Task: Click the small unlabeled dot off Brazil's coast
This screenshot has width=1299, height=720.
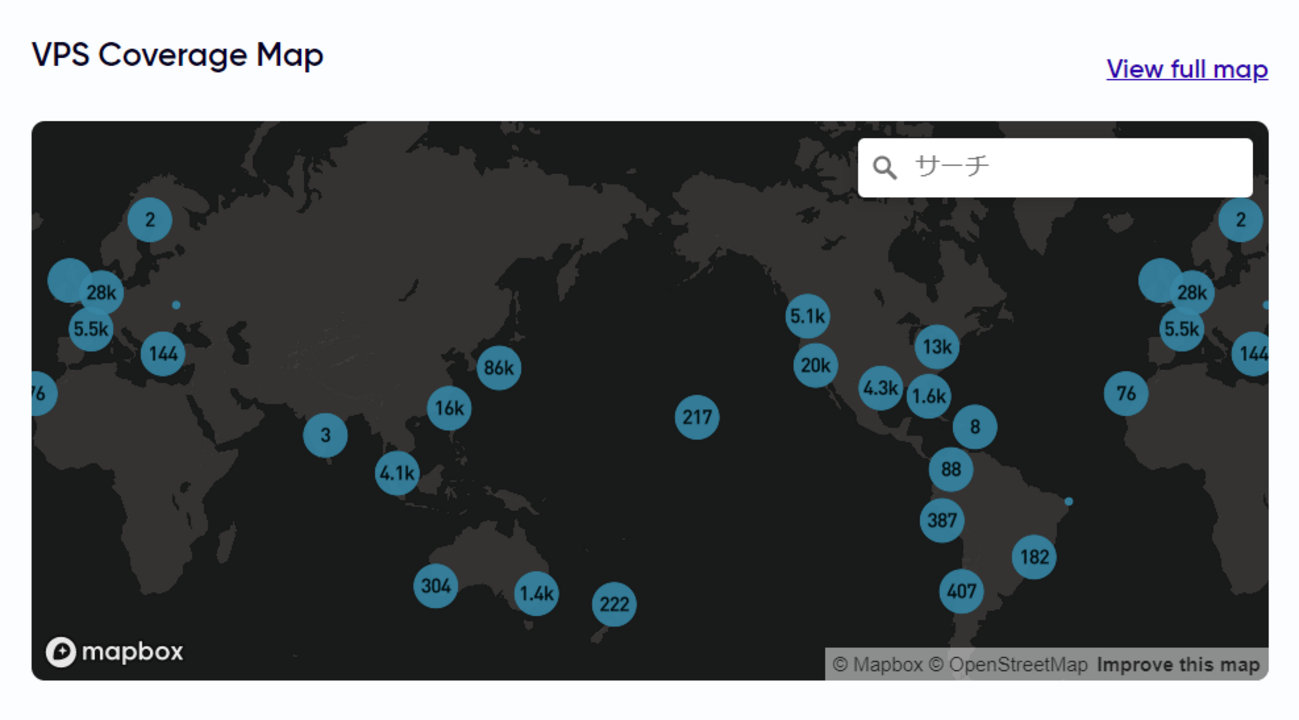Action: click(x=1068, y=501)
